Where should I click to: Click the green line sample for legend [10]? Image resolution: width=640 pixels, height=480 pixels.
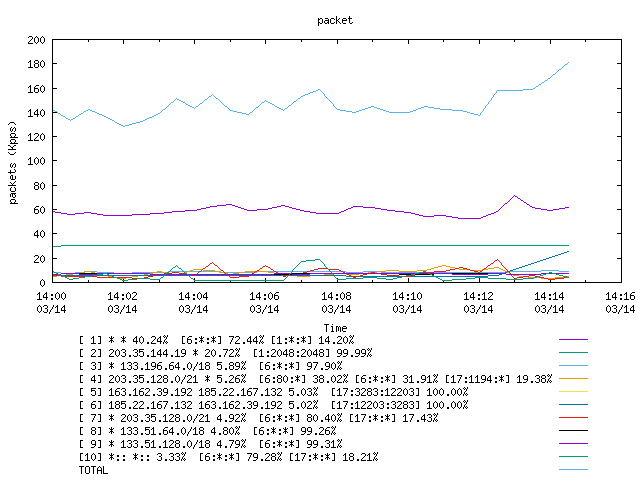point(573,456)
